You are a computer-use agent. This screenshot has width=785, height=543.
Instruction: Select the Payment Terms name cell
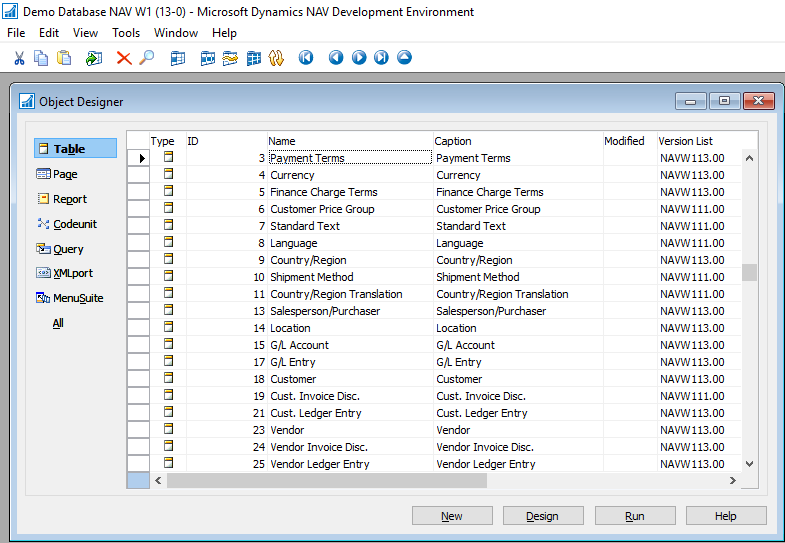click(350, 158)
